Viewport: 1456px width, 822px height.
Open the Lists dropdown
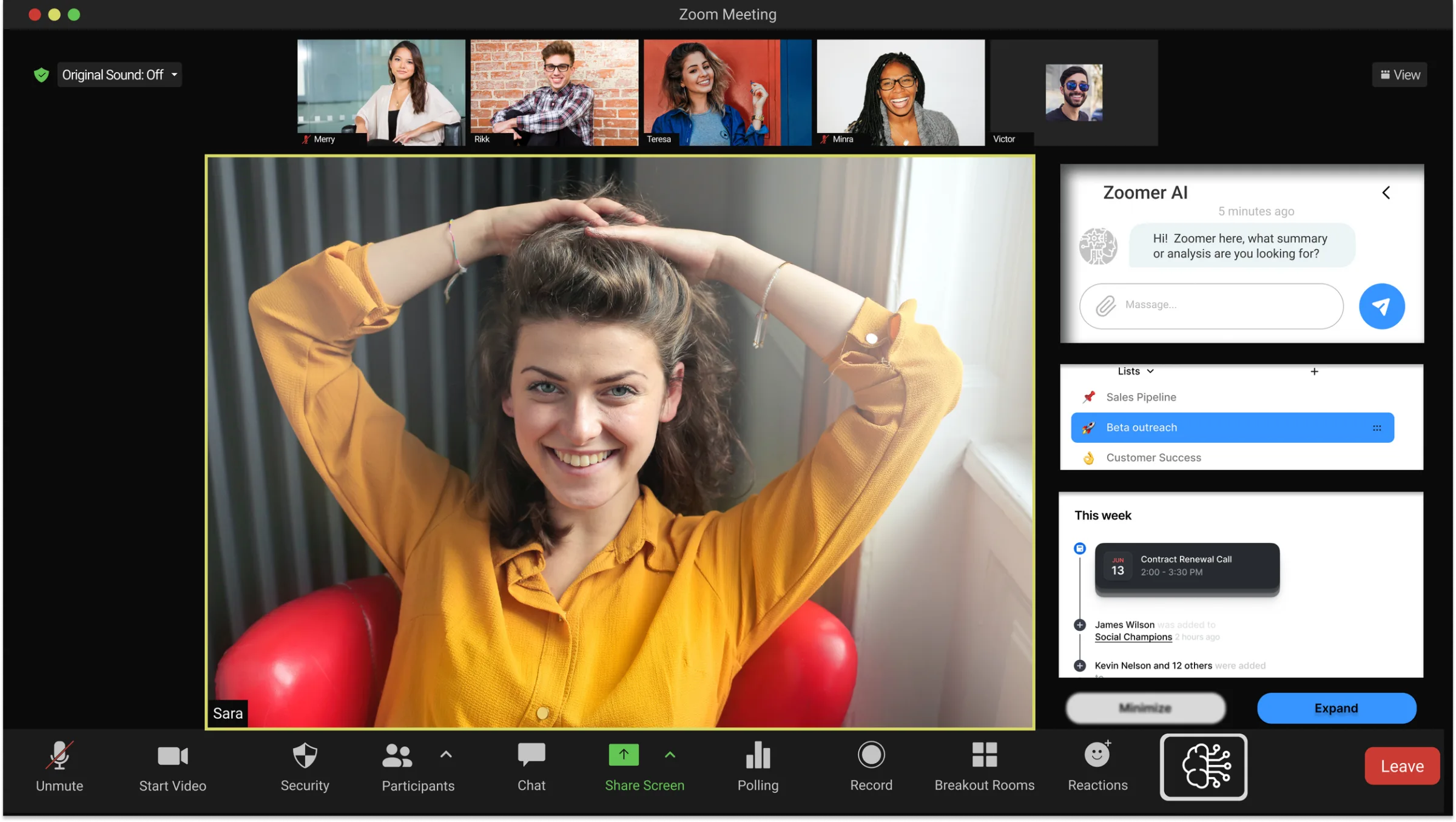pyautogui.click(x=1136, y=371)
